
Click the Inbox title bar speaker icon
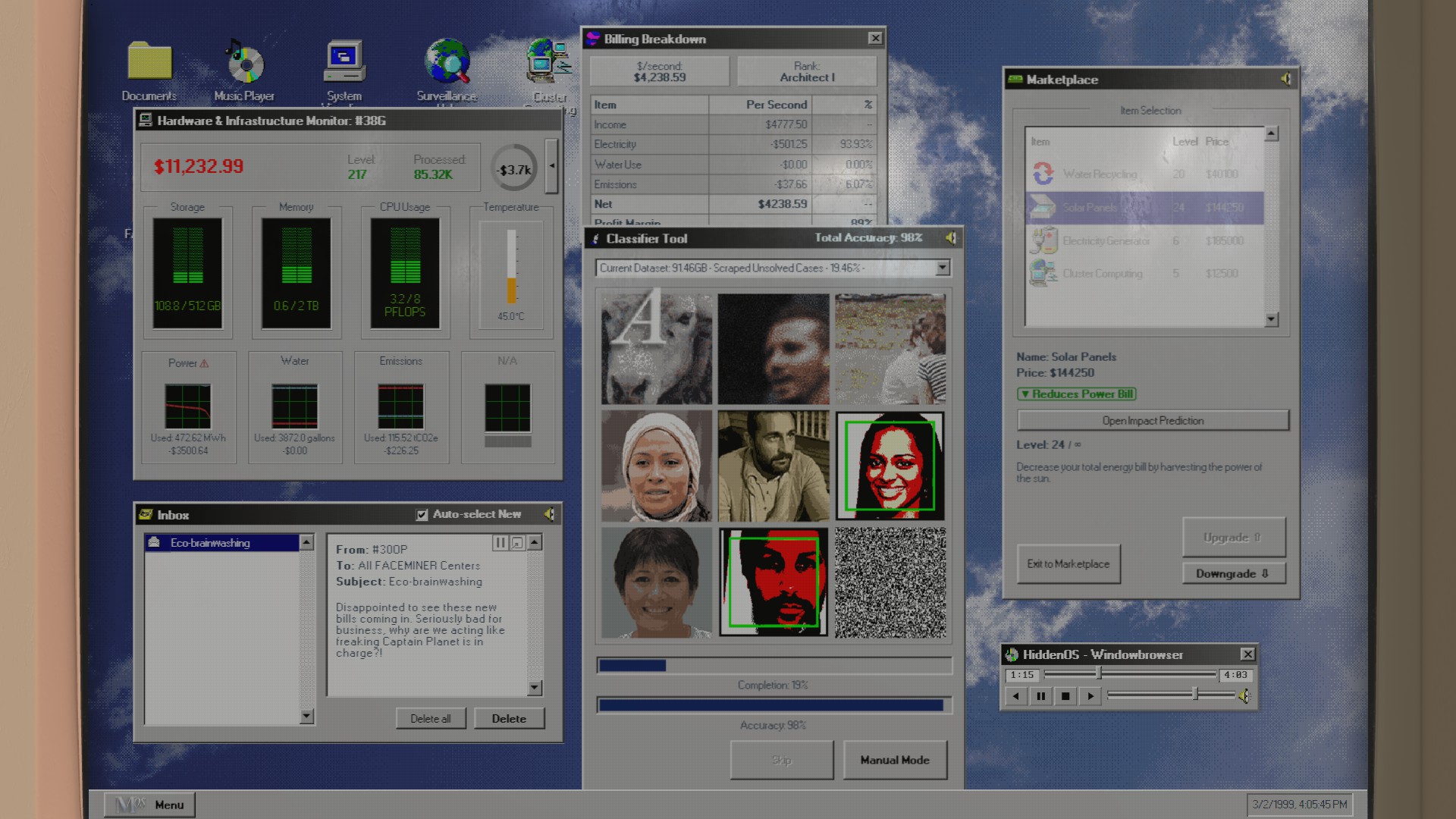pyautogui.click(x=548, y=515)
